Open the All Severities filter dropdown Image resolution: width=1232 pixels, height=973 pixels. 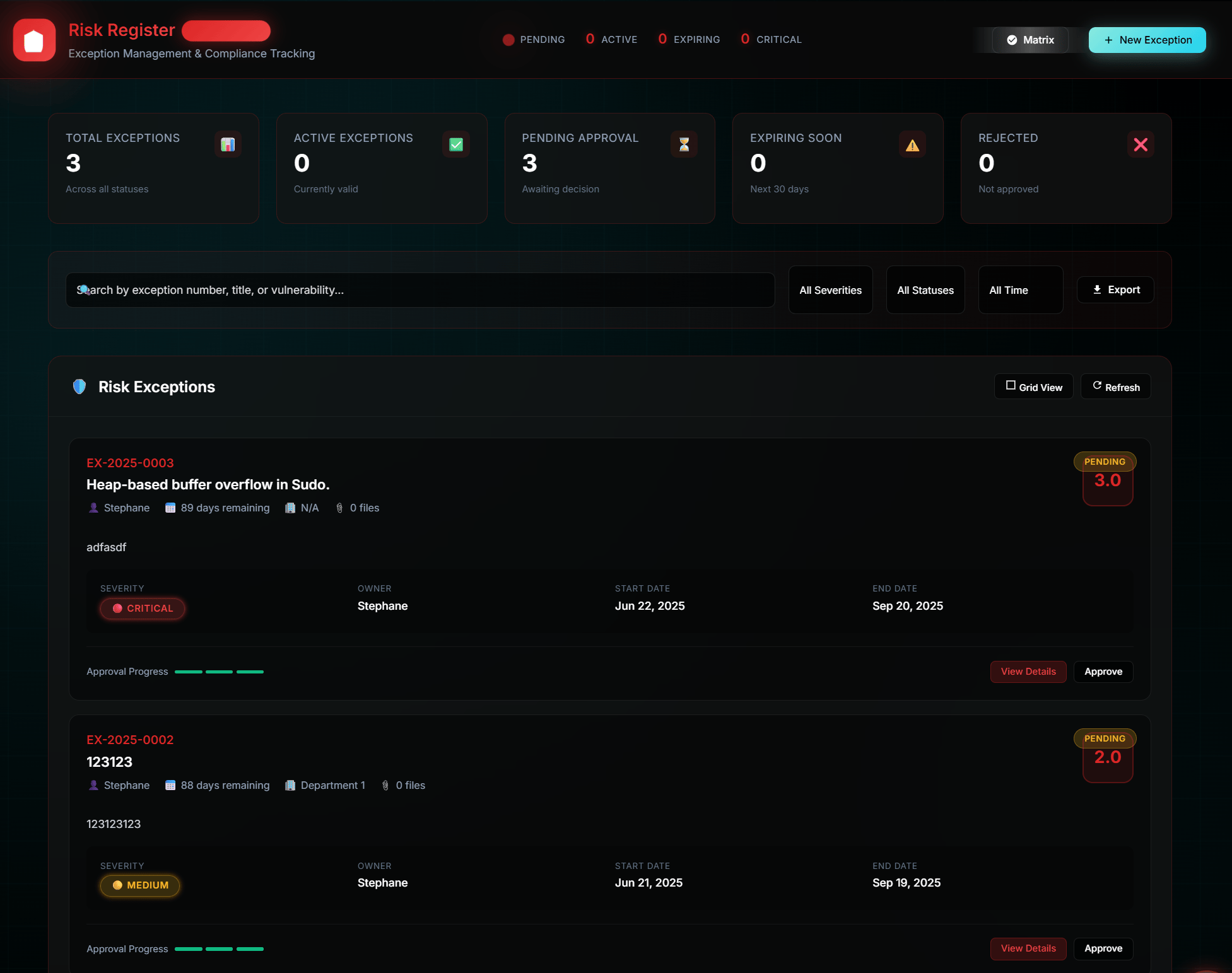pos(831,290)
